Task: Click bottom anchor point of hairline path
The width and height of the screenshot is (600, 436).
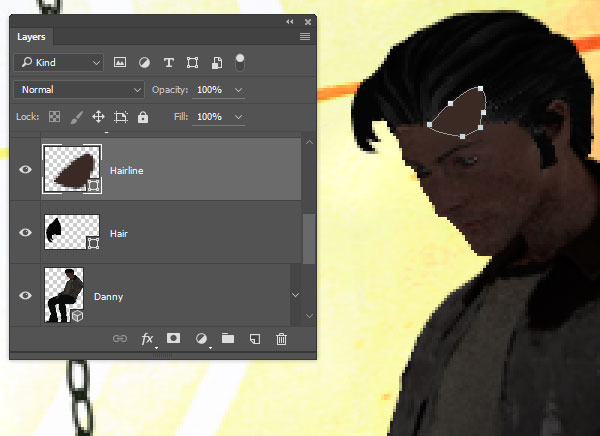Action: click(x=462, y=136)
